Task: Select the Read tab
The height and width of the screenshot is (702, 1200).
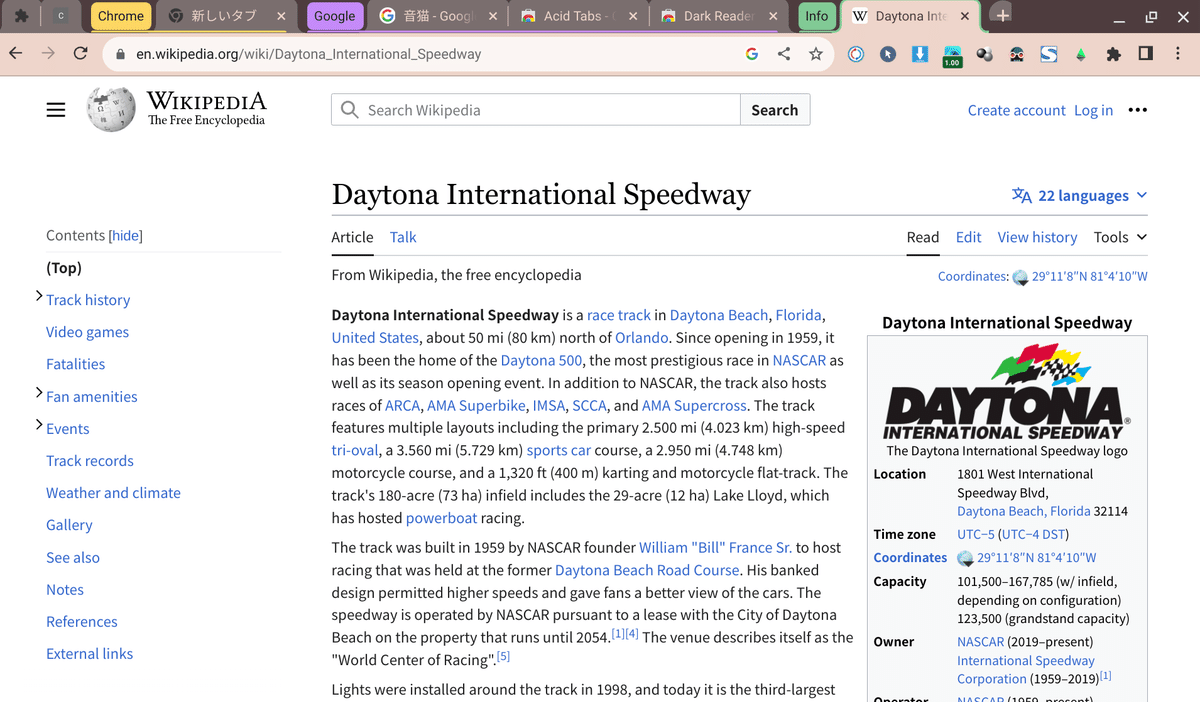Action: (x=923, y=237)
